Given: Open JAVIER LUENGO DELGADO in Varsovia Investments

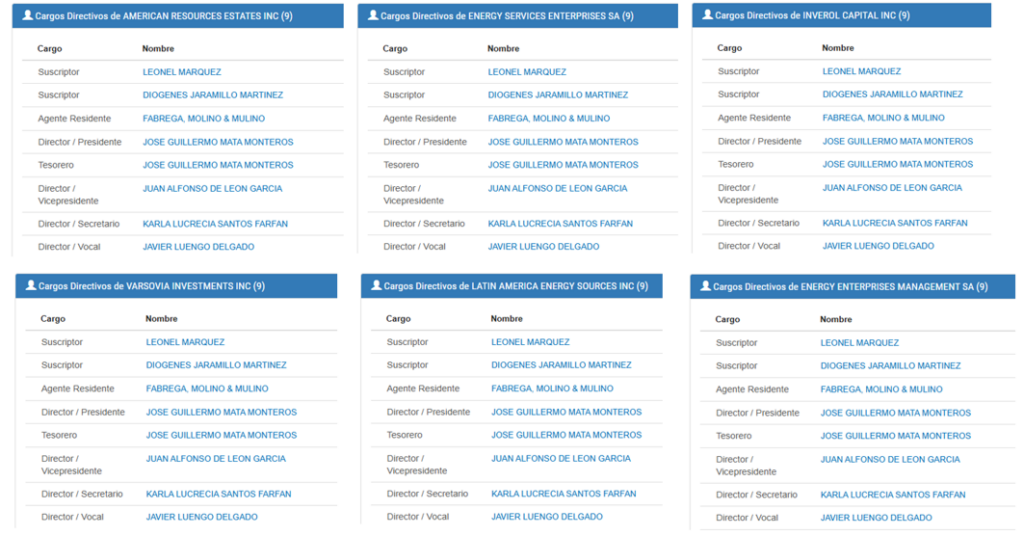Looking at the screenshot, I should (202, 516).
